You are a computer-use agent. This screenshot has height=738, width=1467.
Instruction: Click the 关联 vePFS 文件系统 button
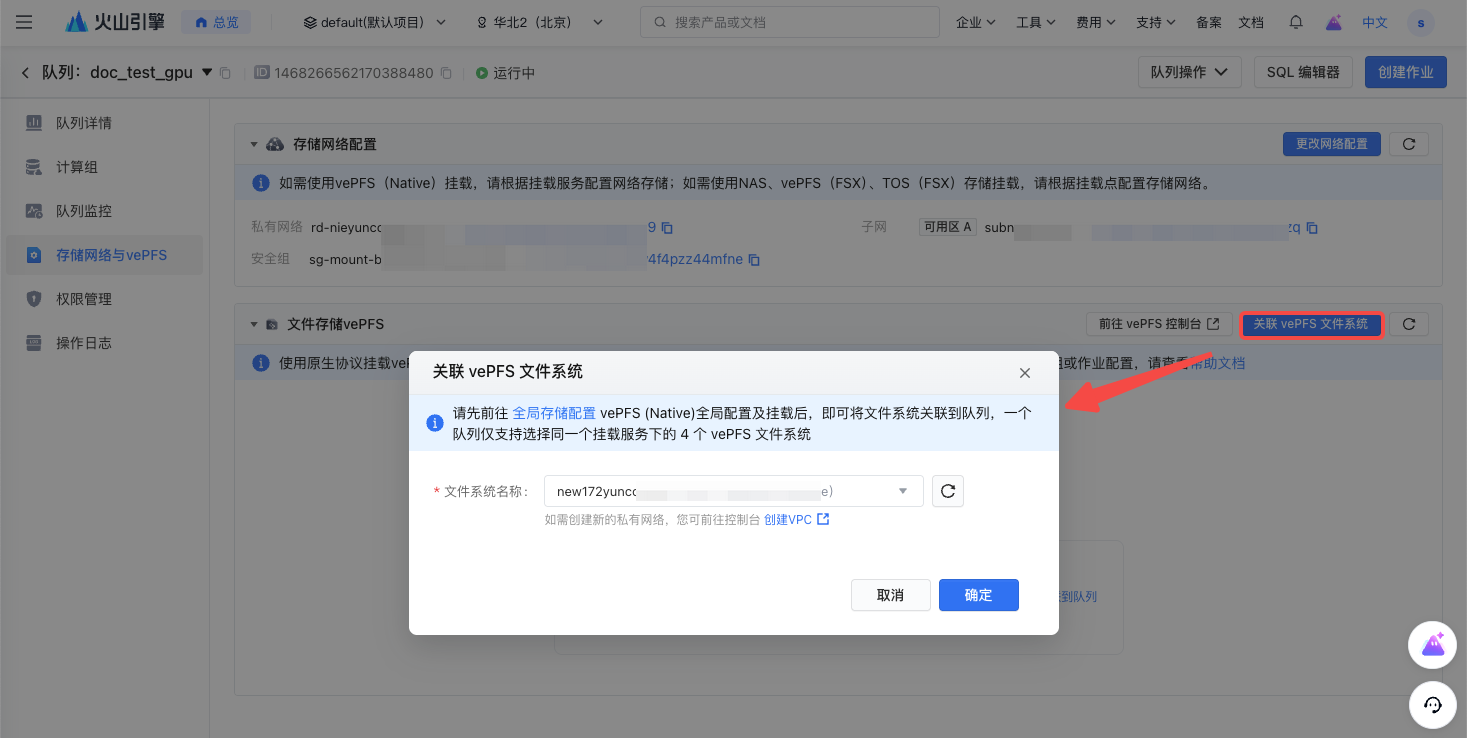[x=1311, y=324]
